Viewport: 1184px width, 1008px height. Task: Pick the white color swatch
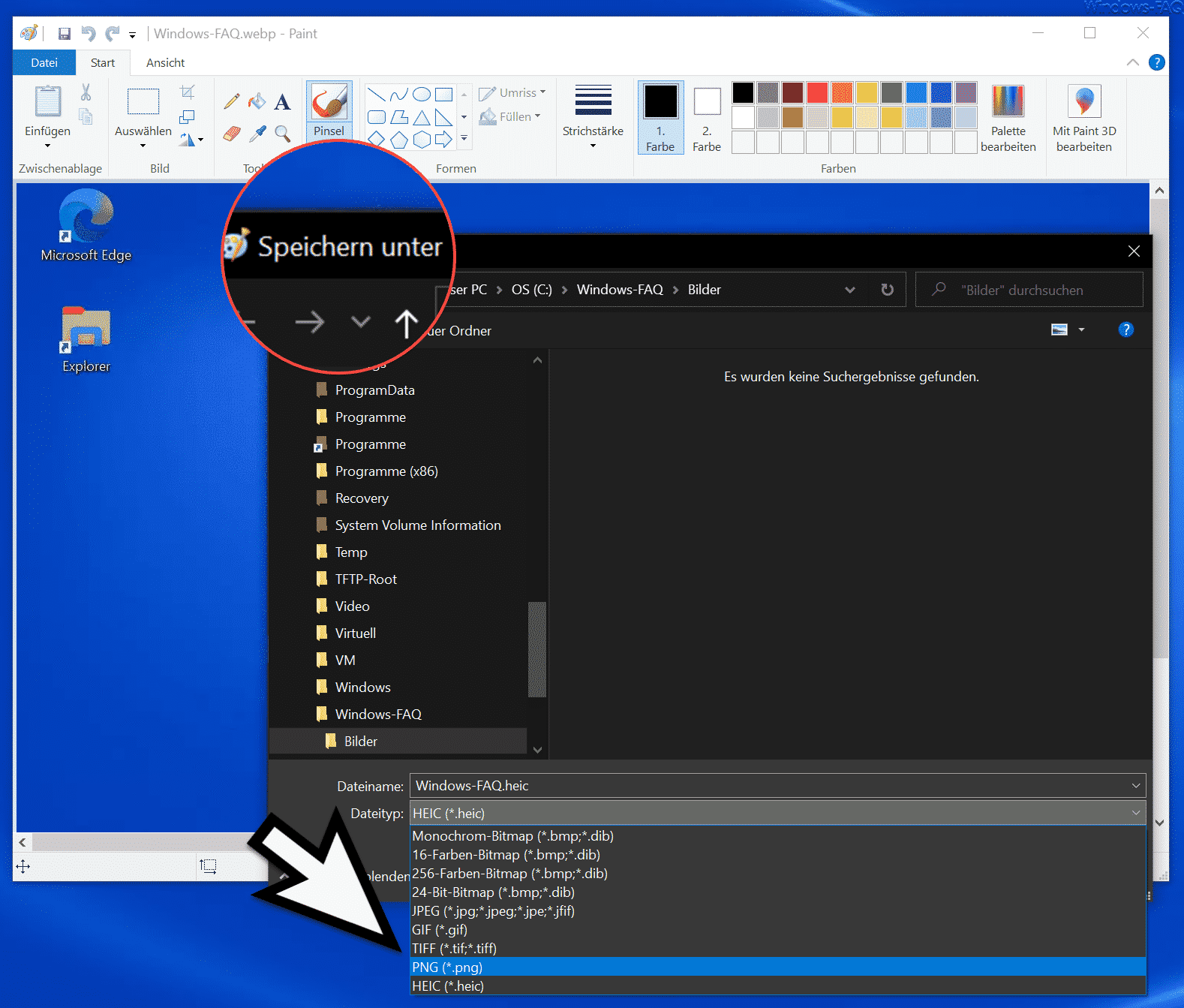pos(743,117)
